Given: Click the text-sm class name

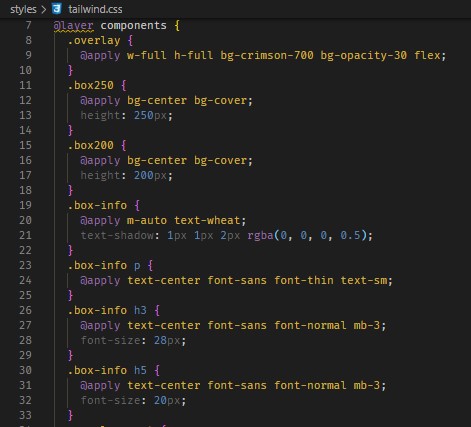Looking at the screenshot, I should [x=364, y=280].
